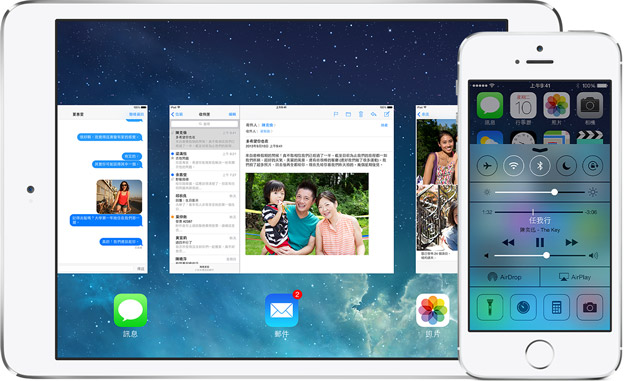Tap the compose icon in the Mail toolbar
Screen dimensions: 625x381
(386, 114)
